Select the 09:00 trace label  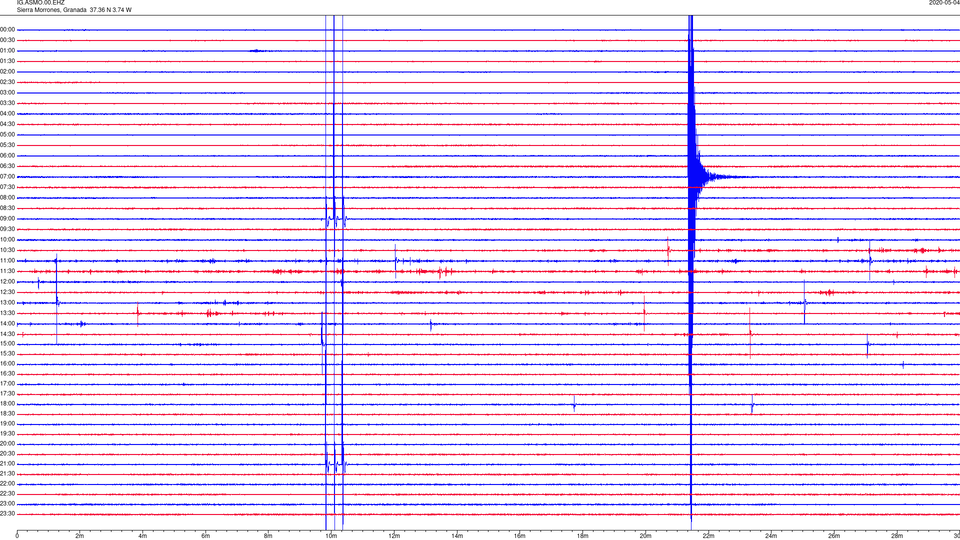click(x=7, y=219)
